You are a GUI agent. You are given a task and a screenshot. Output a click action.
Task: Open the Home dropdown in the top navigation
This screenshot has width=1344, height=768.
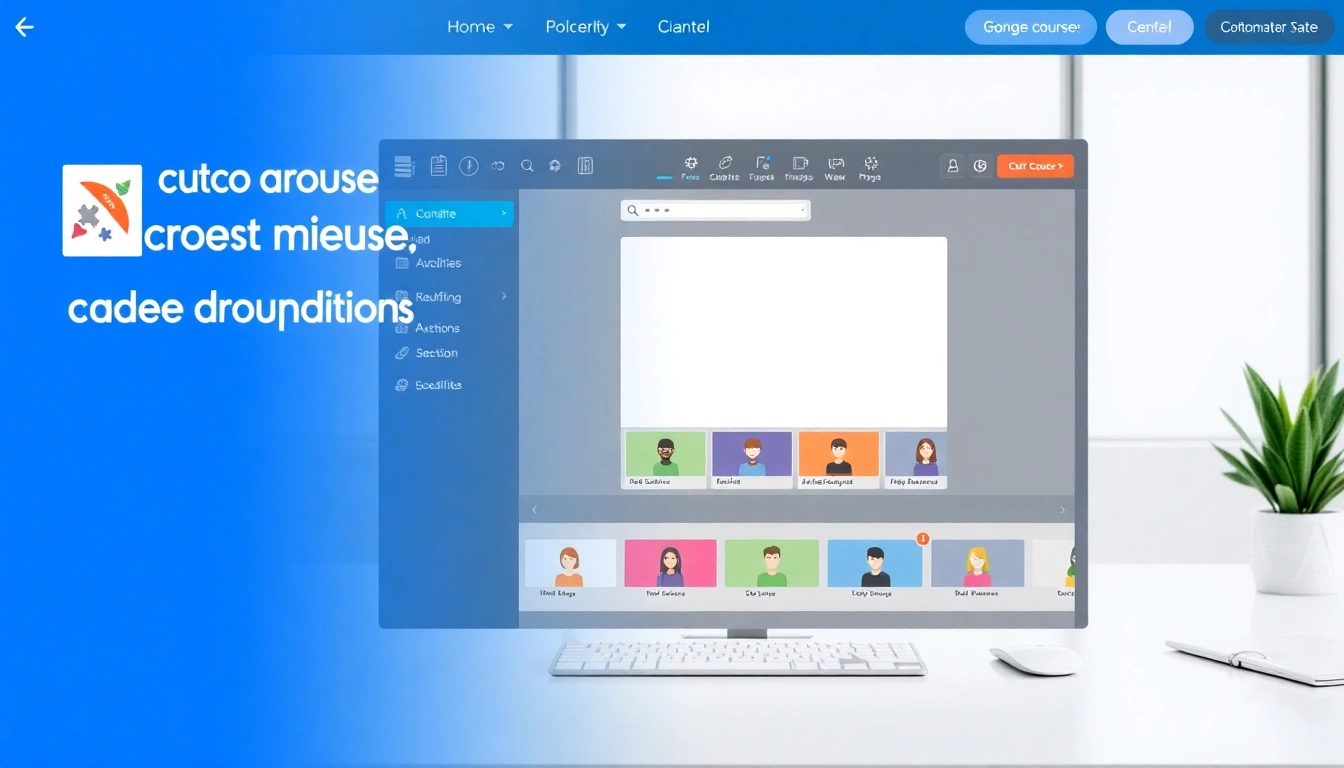tap(479, 27)
